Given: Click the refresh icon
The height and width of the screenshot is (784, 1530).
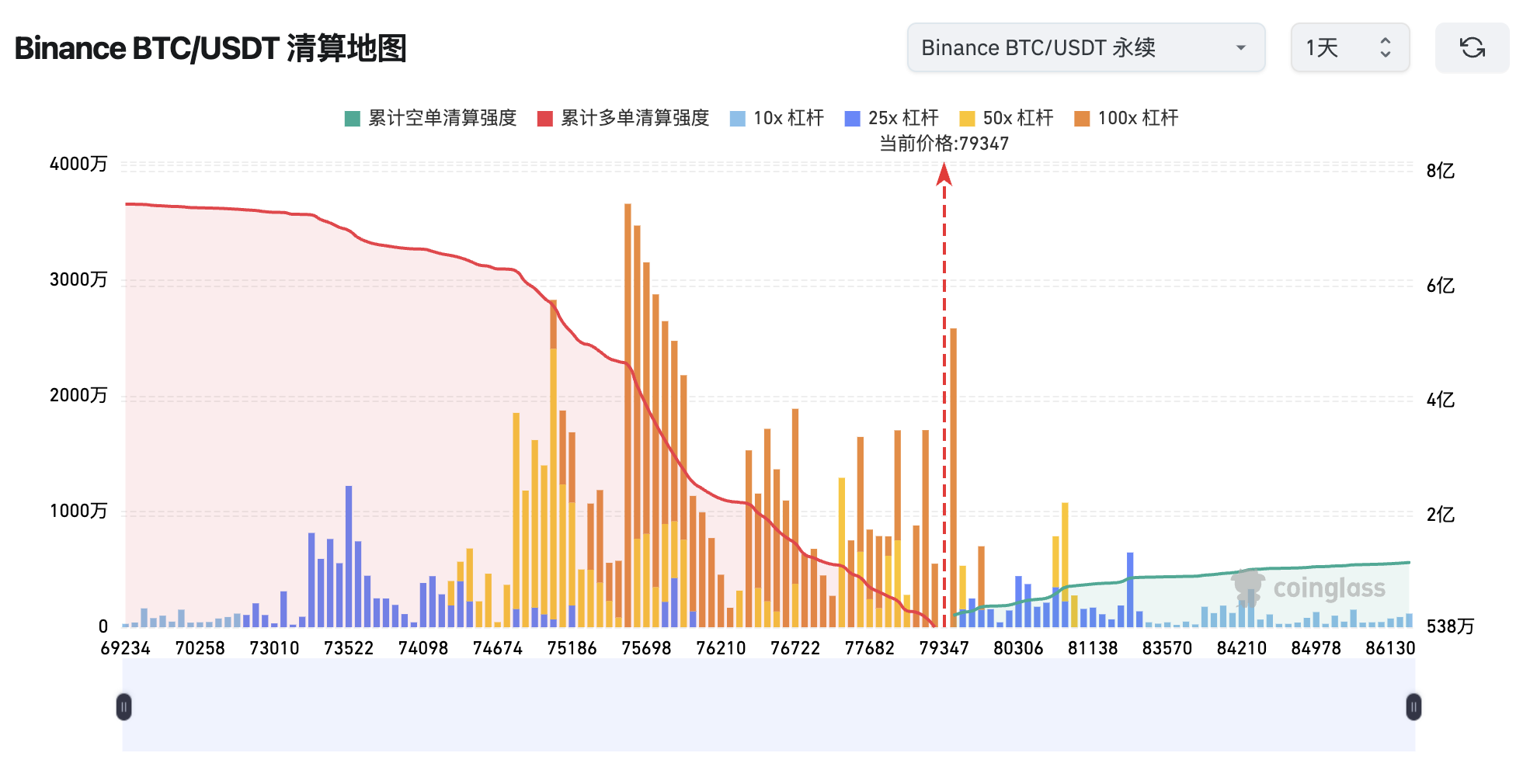Looking at the screenshot, I should click(x=1473, y=47).
